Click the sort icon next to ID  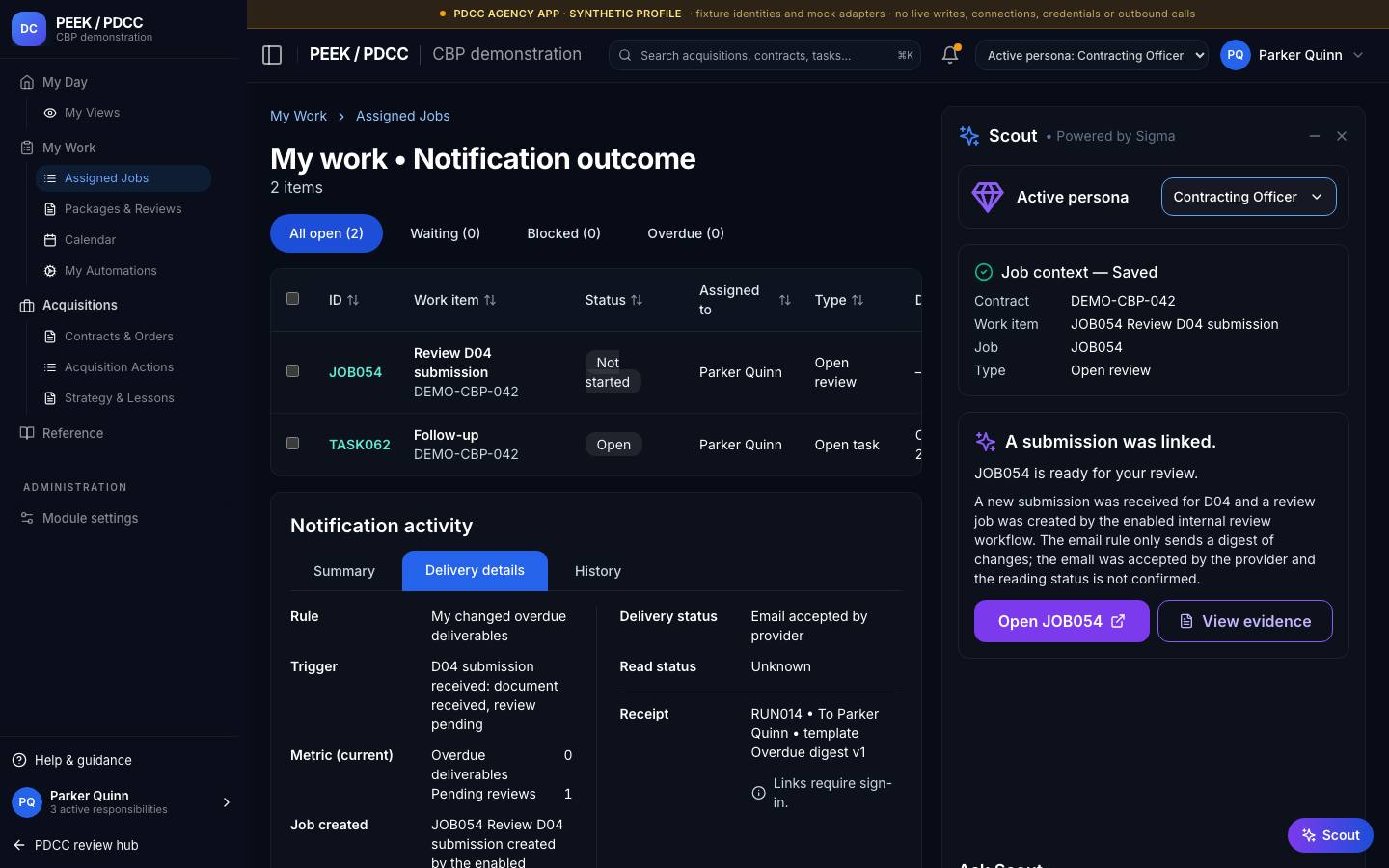coord(353,300)
